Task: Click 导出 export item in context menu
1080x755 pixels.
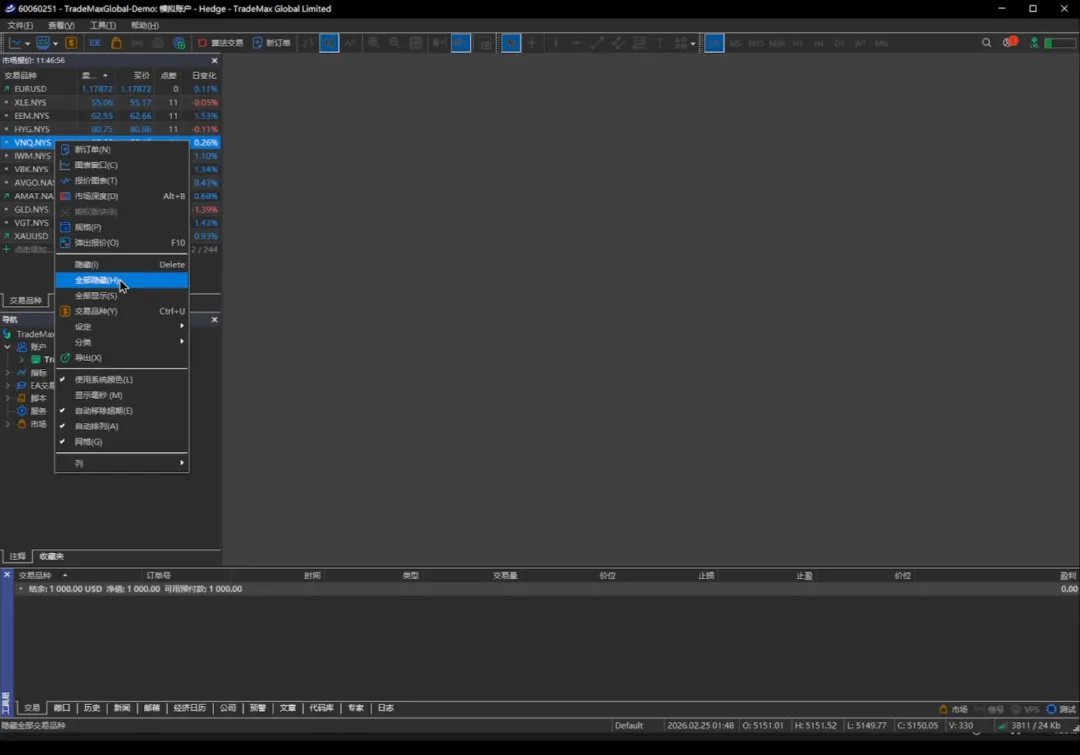Action: coord(88,358)
